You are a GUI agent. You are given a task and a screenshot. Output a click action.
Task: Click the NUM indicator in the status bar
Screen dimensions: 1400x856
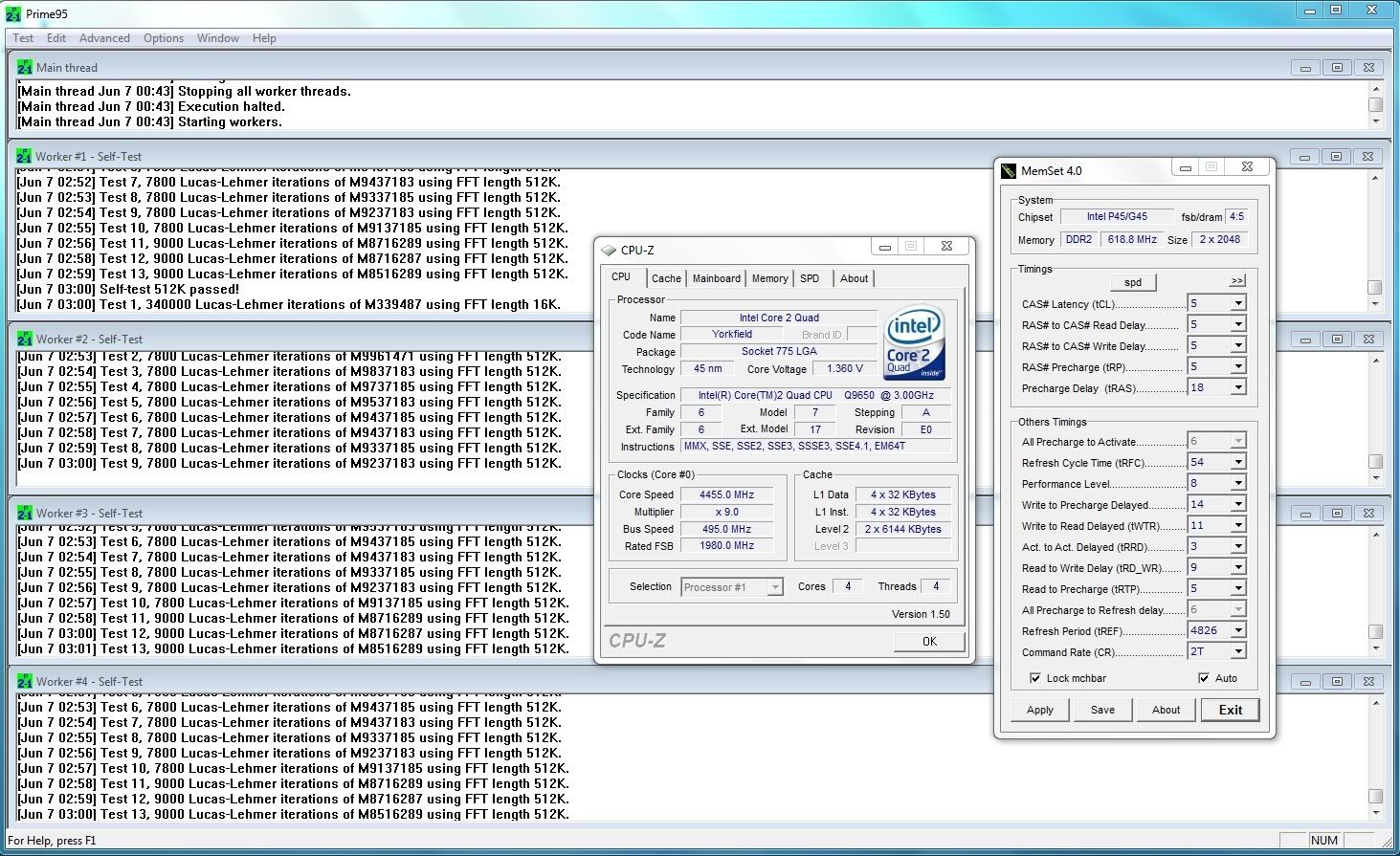(x=1324, y=841)
